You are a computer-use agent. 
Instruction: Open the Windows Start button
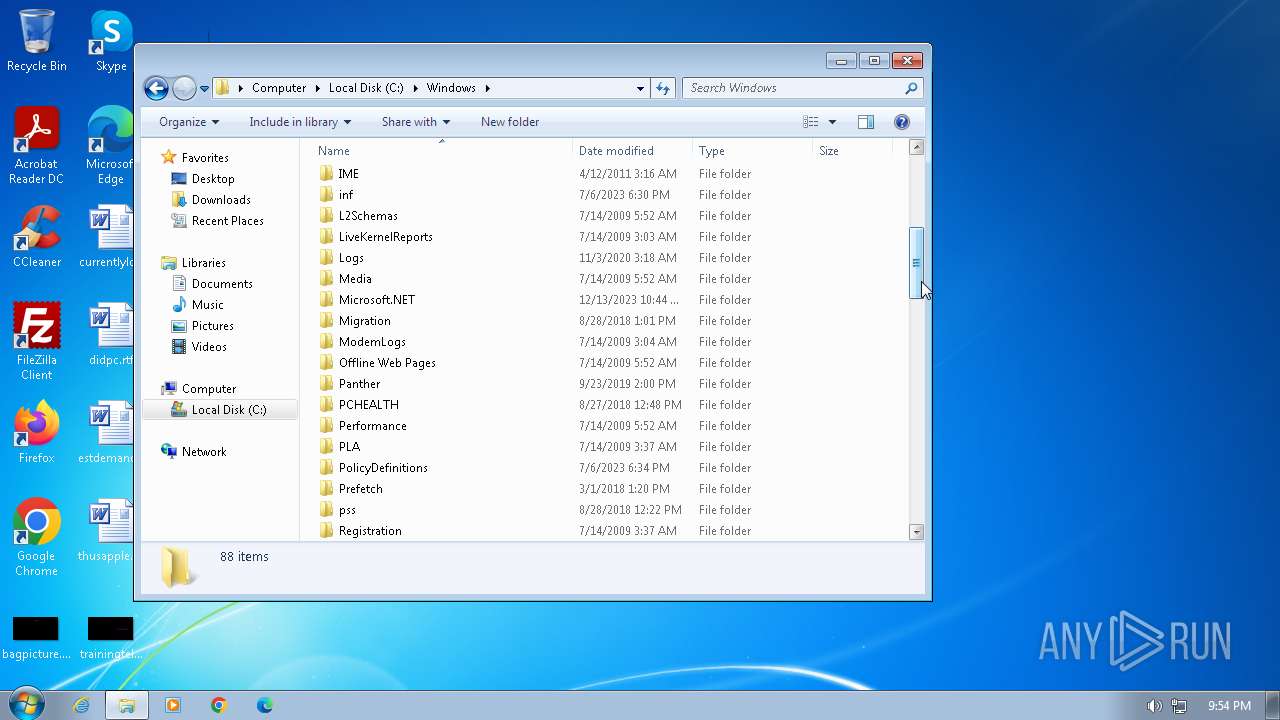click(x=27, y=704)
